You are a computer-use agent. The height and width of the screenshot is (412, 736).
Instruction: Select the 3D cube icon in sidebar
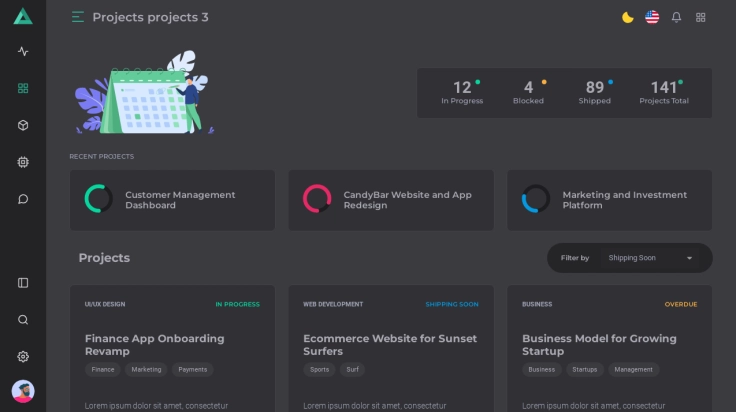(23, 125)
